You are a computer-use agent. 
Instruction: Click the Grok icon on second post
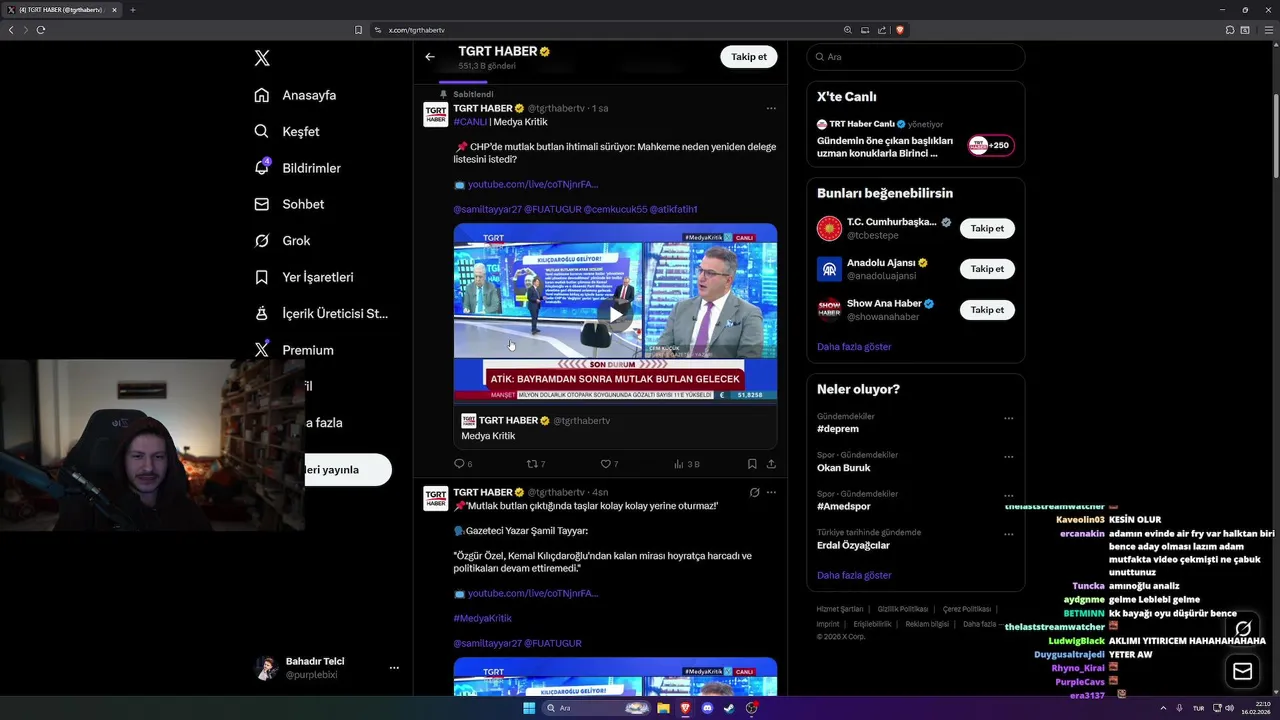coord(754,492)
